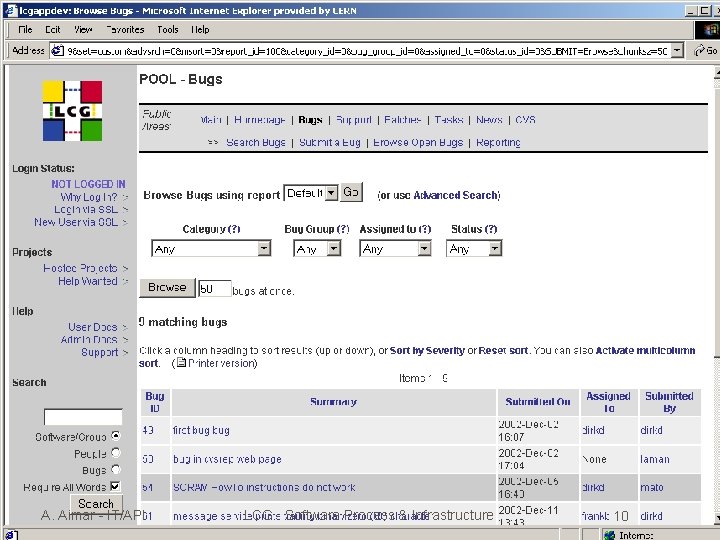Image resolution: width=720 pixels, height=540 pixels.
Task: Open the Admin Docs link
Action: (89, 339)
